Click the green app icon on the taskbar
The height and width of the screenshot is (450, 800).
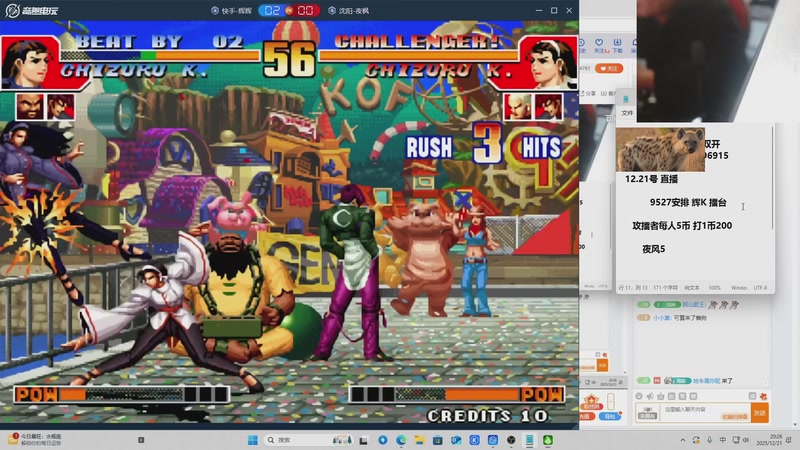click(x=548, y=440)
